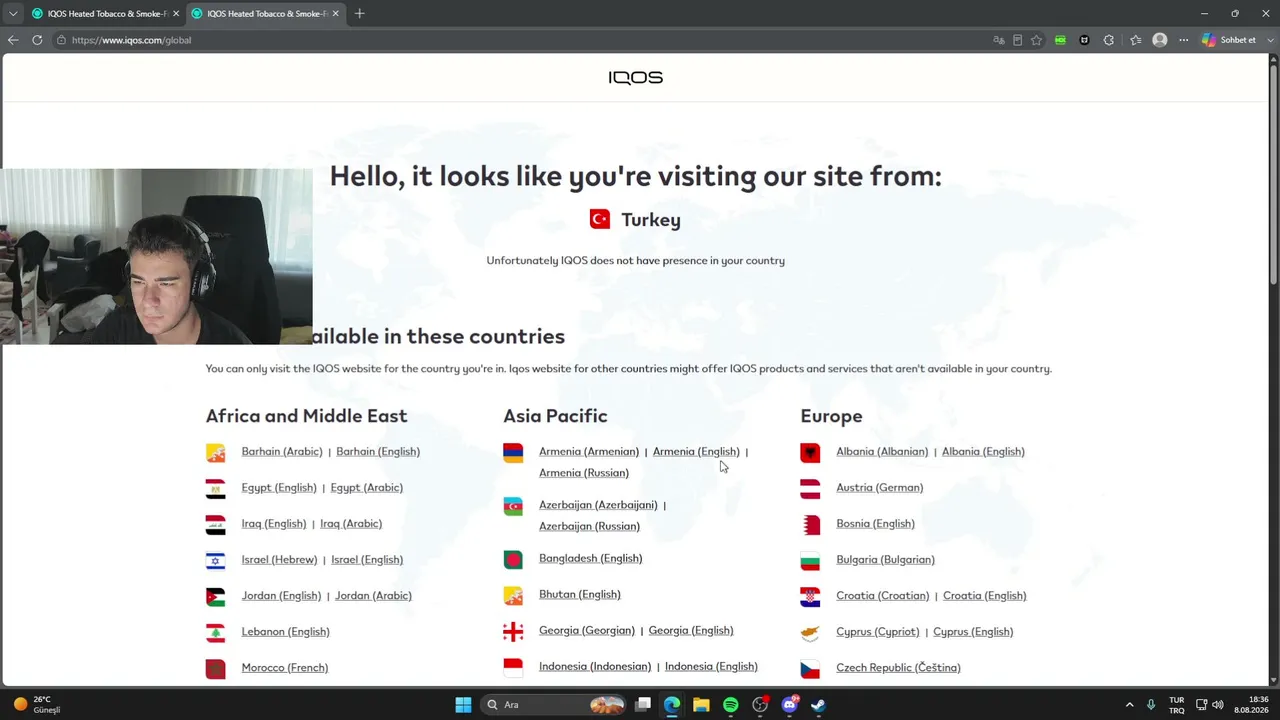The height and width of the screenshot is (720, 1280).
Task: Open Bahrain (English) site
Action: pyautogui.click(x=378, y=452)
